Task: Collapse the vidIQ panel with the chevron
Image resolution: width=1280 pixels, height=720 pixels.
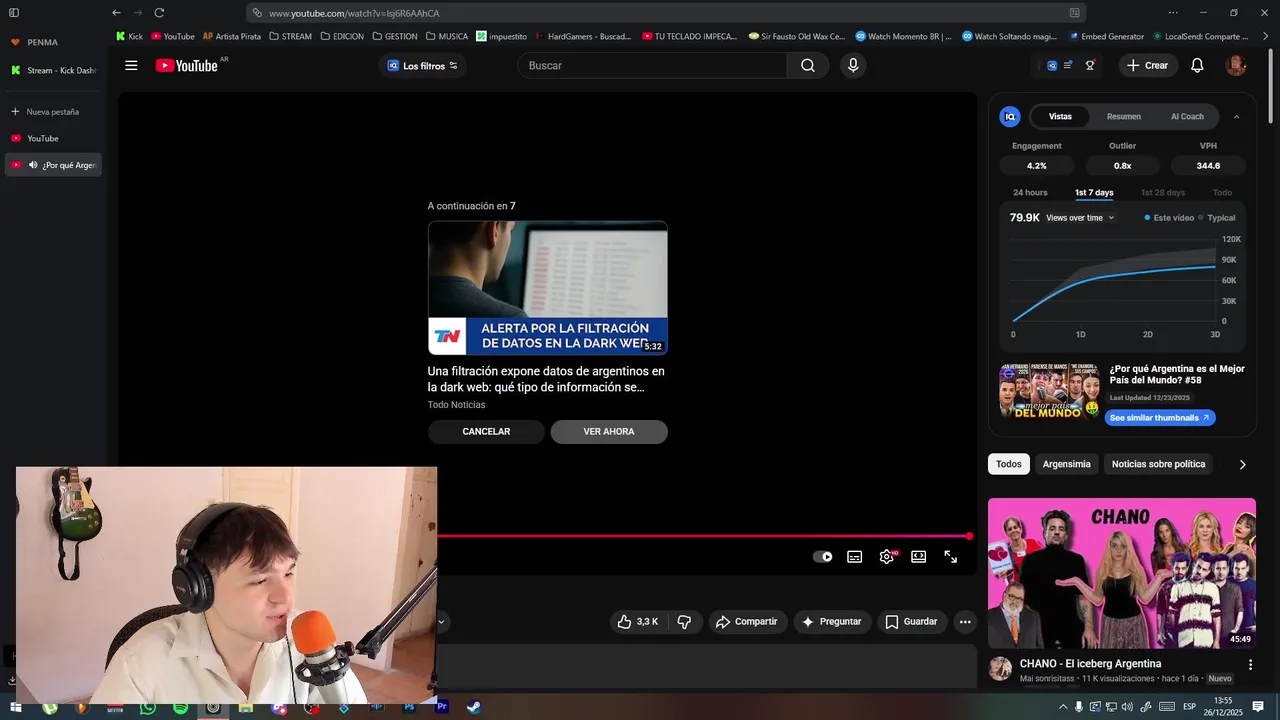Action: coord(1236,117)
